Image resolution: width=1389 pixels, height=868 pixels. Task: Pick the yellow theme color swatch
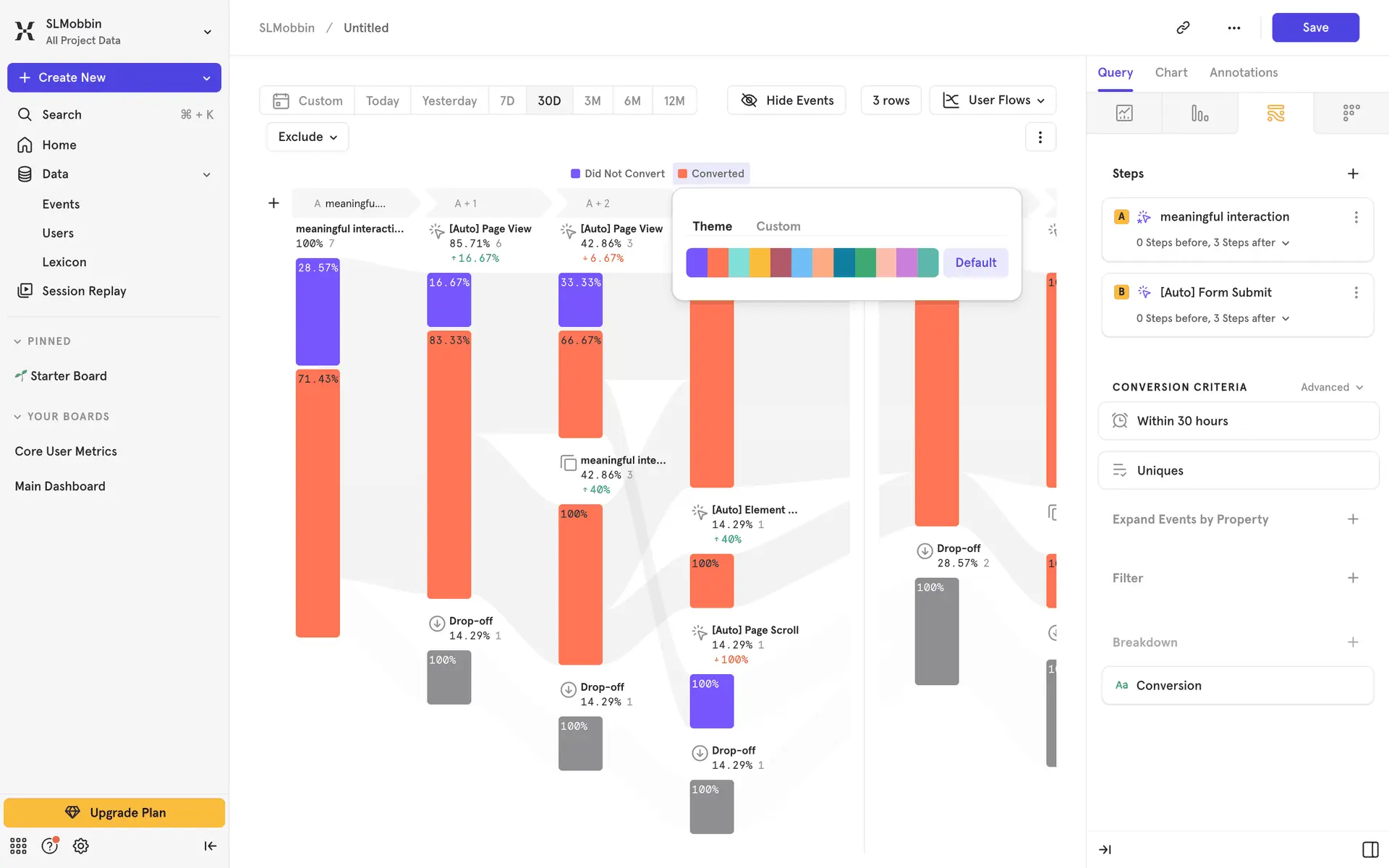(760, 263)
